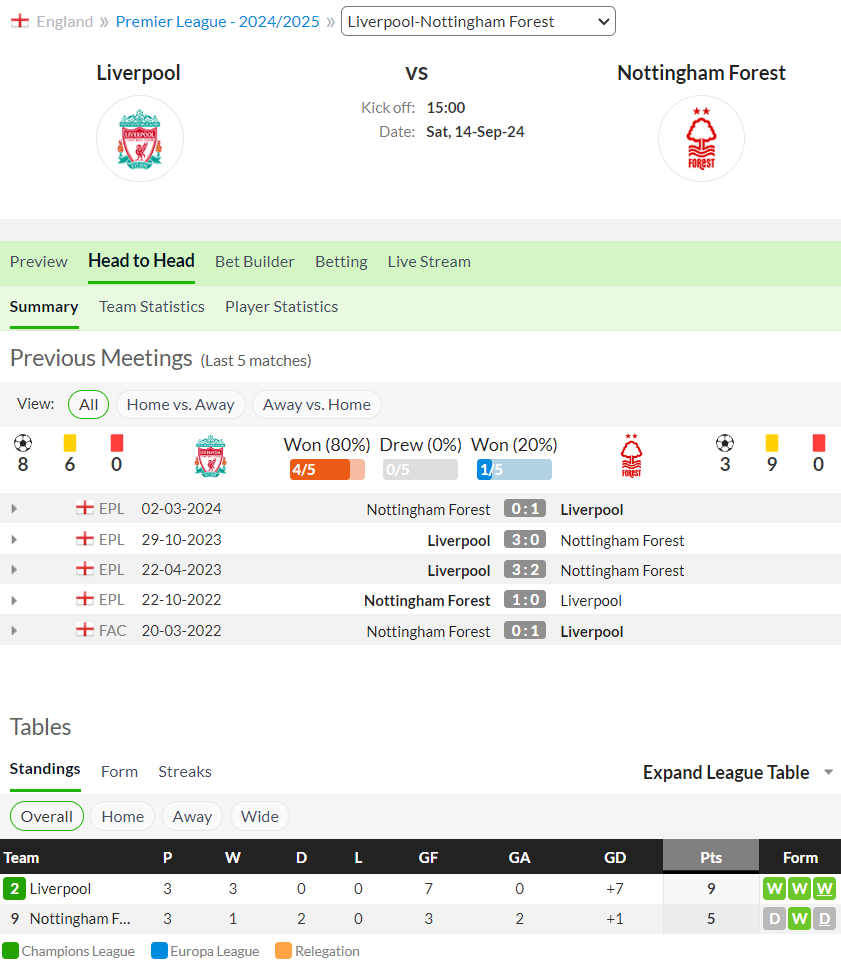Click the England flag icon in breadcrumb
Viewport: 841px width, 967px height.
(20, 22)
